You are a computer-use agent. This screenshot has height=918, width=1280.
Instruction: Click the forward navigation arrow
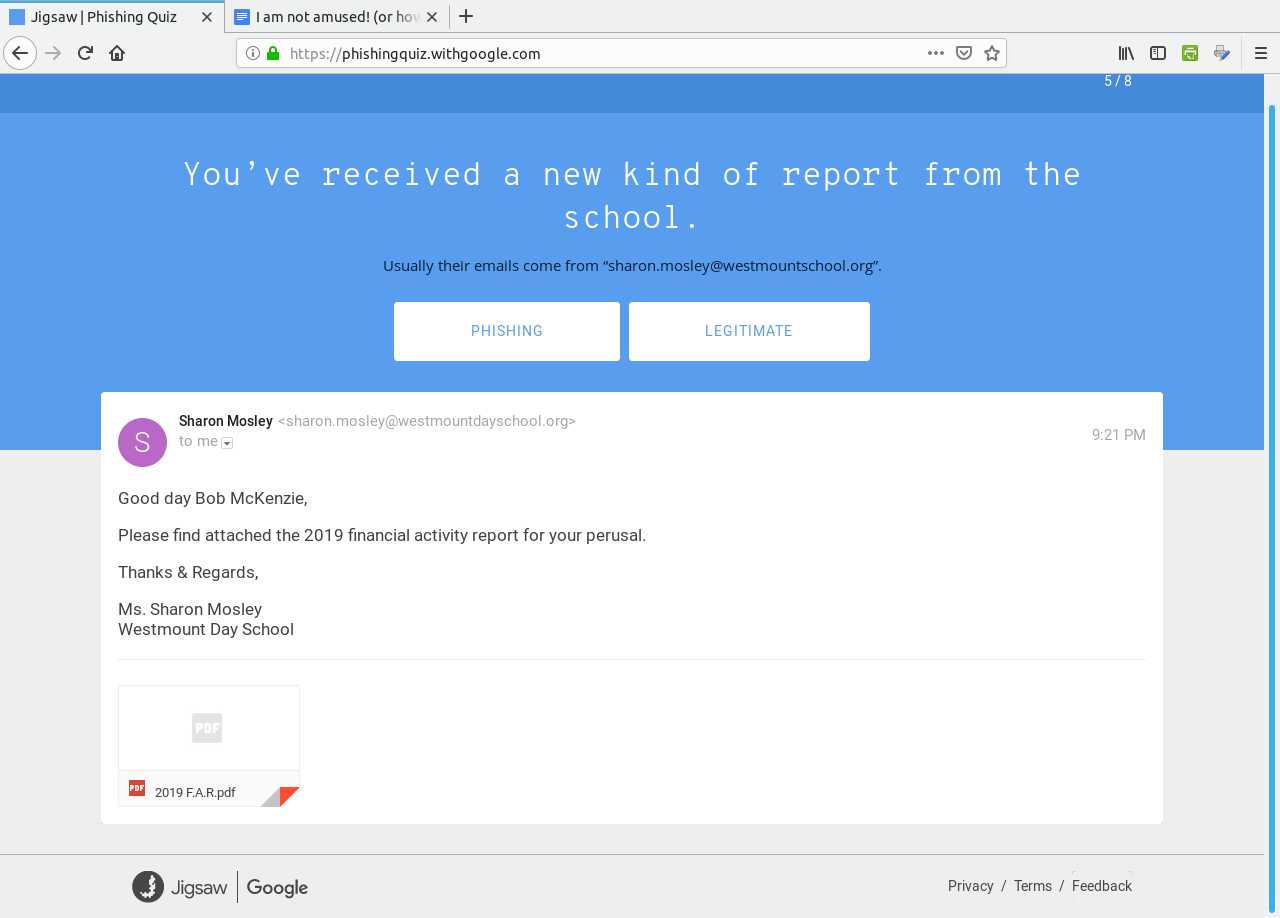point(54,53)
